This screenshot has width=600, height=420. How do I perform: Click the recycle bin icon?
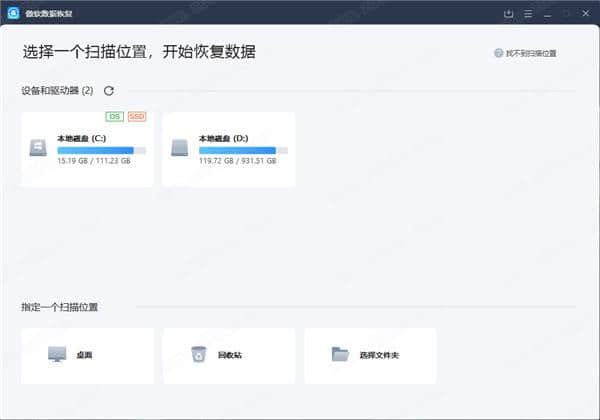[199, 354]
